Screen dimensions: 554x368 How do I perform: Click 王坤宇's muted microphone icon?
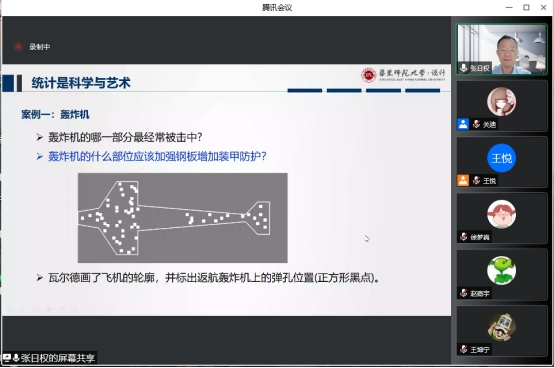click(x=464, y=349)
